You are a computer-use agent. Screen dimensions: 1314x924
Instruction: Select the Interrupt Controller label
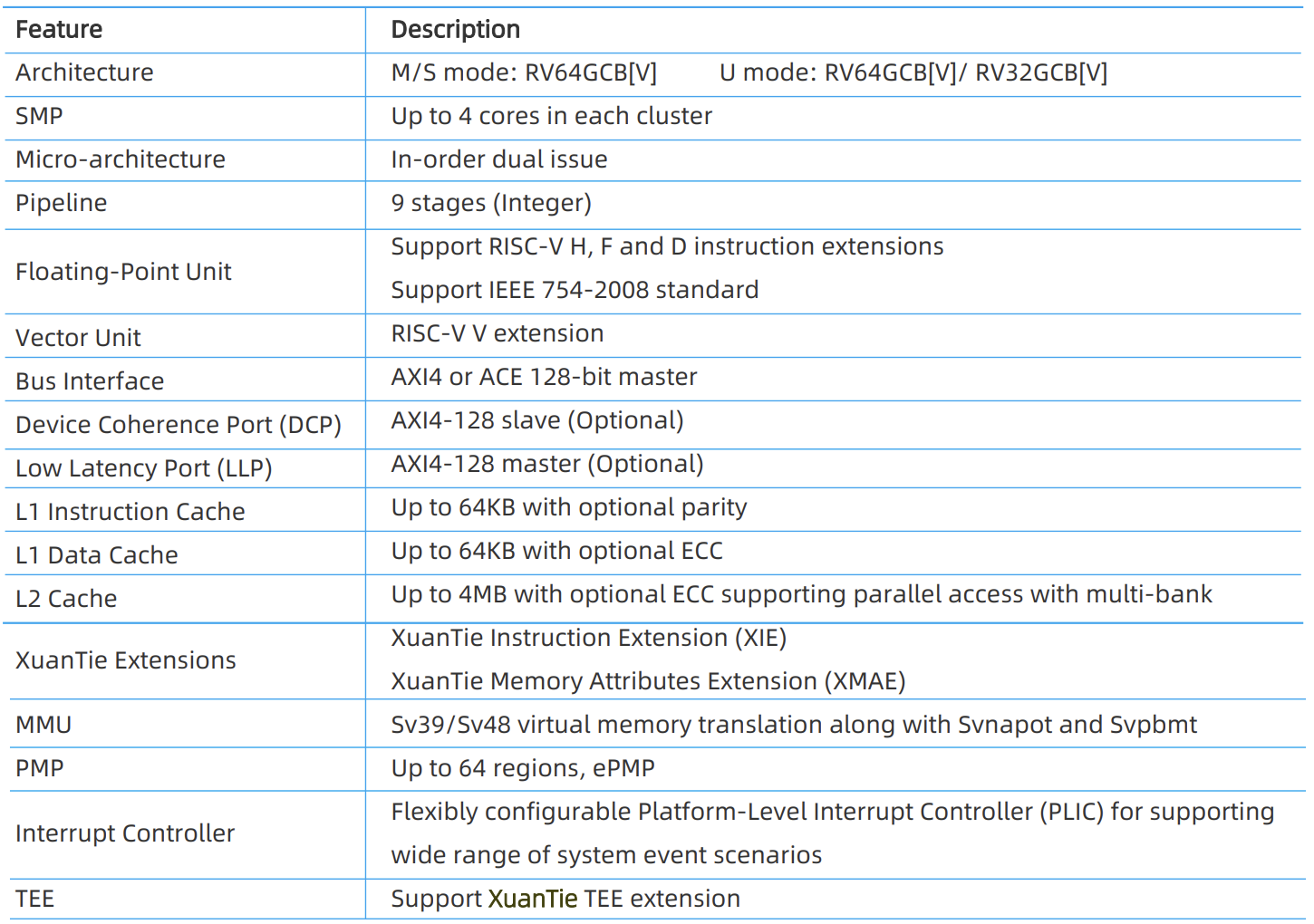[125, 833]
